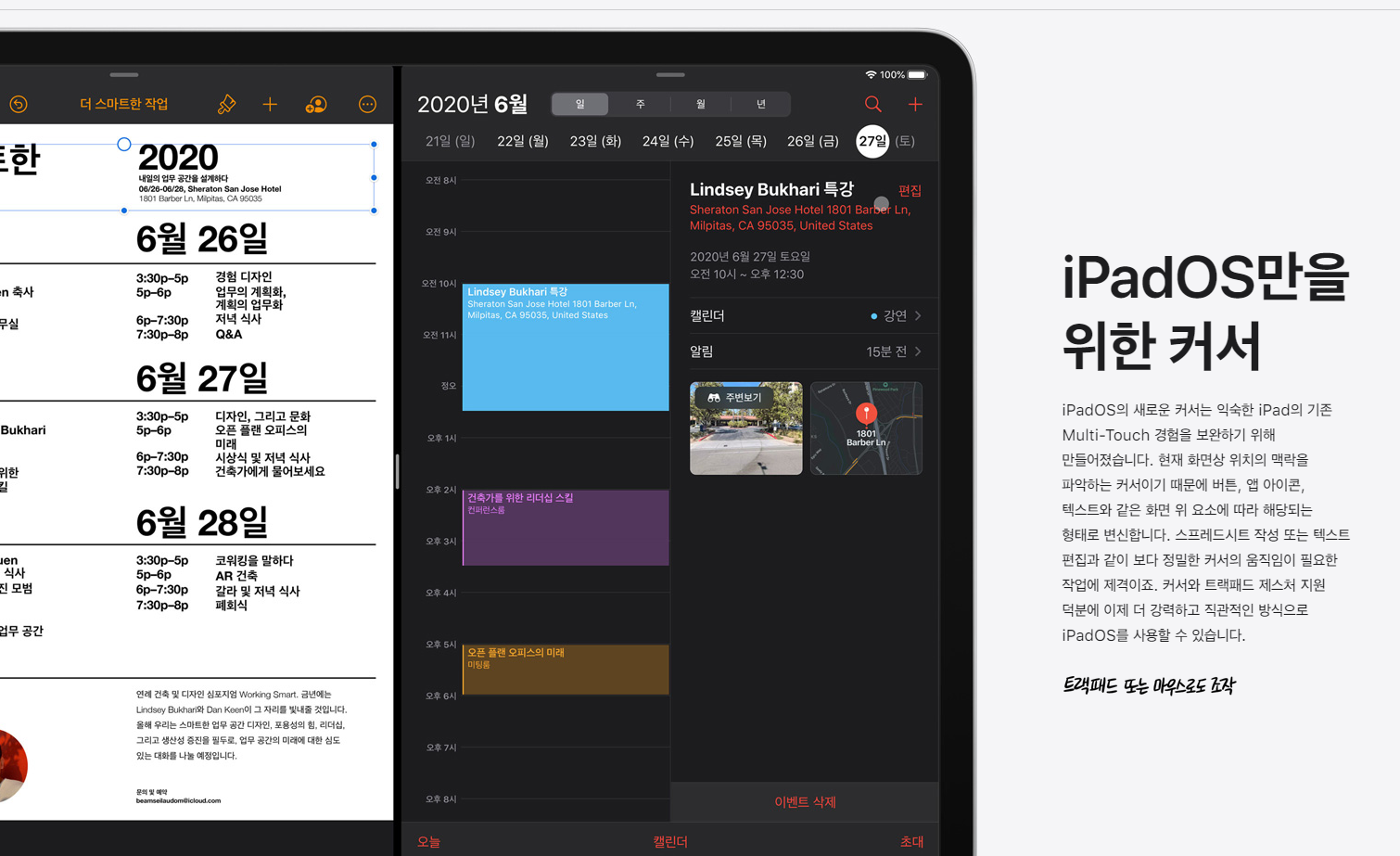Viewport: 1400px width, 856px height.
Task: Tap the Q&A schedule entry
Action: pos(229,335)
